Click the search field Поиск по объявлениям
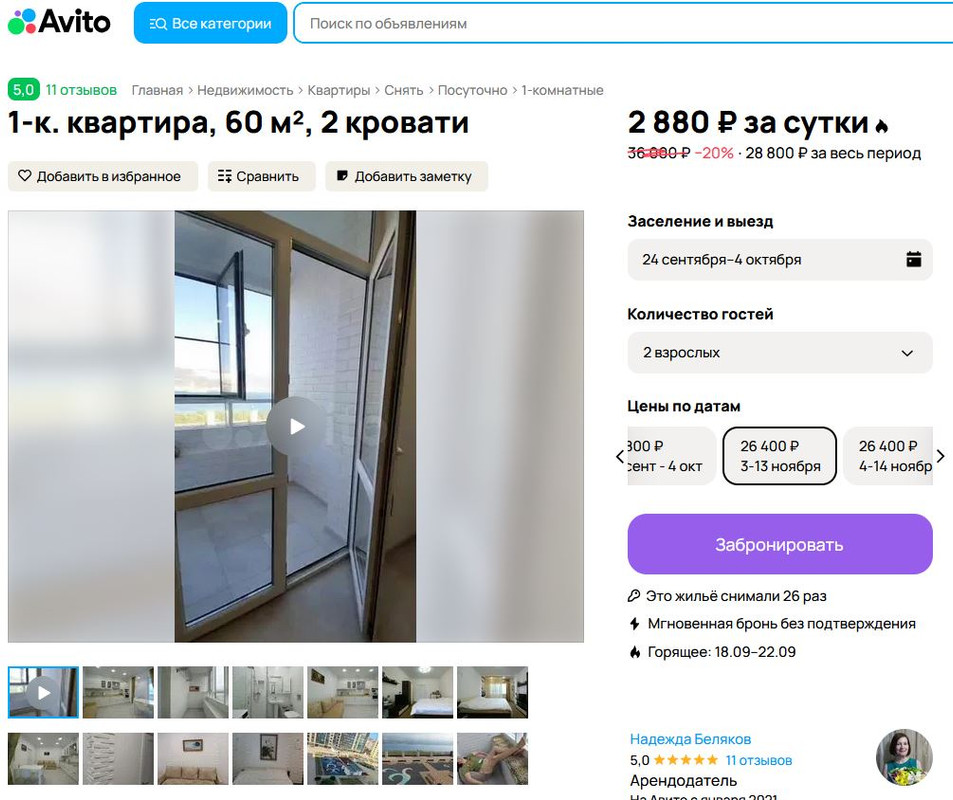 [x=623, y=23]
